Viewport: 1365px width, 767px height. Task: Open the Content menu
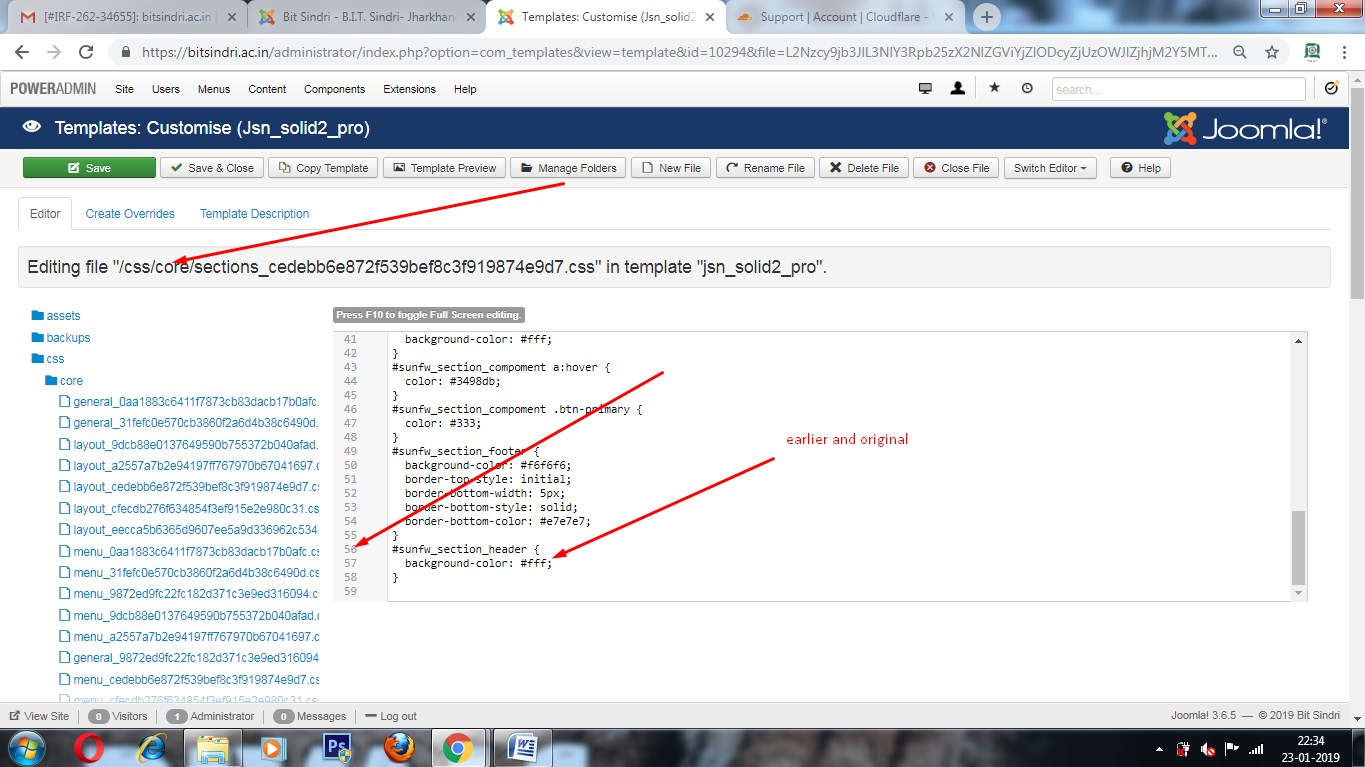coord(267,89)
